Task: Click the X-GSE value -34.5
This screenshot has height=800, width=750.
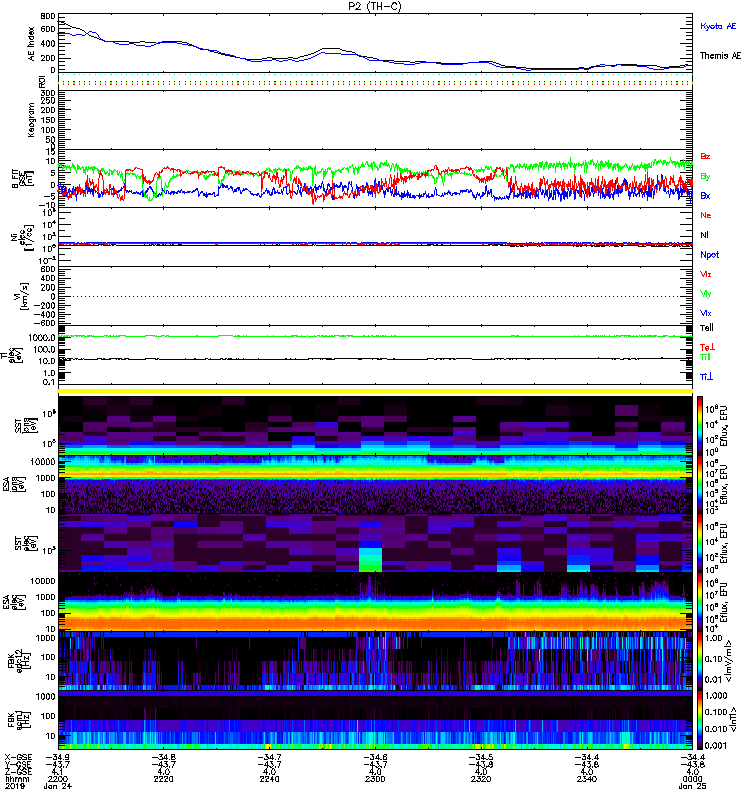Action: tap(481, 757)
